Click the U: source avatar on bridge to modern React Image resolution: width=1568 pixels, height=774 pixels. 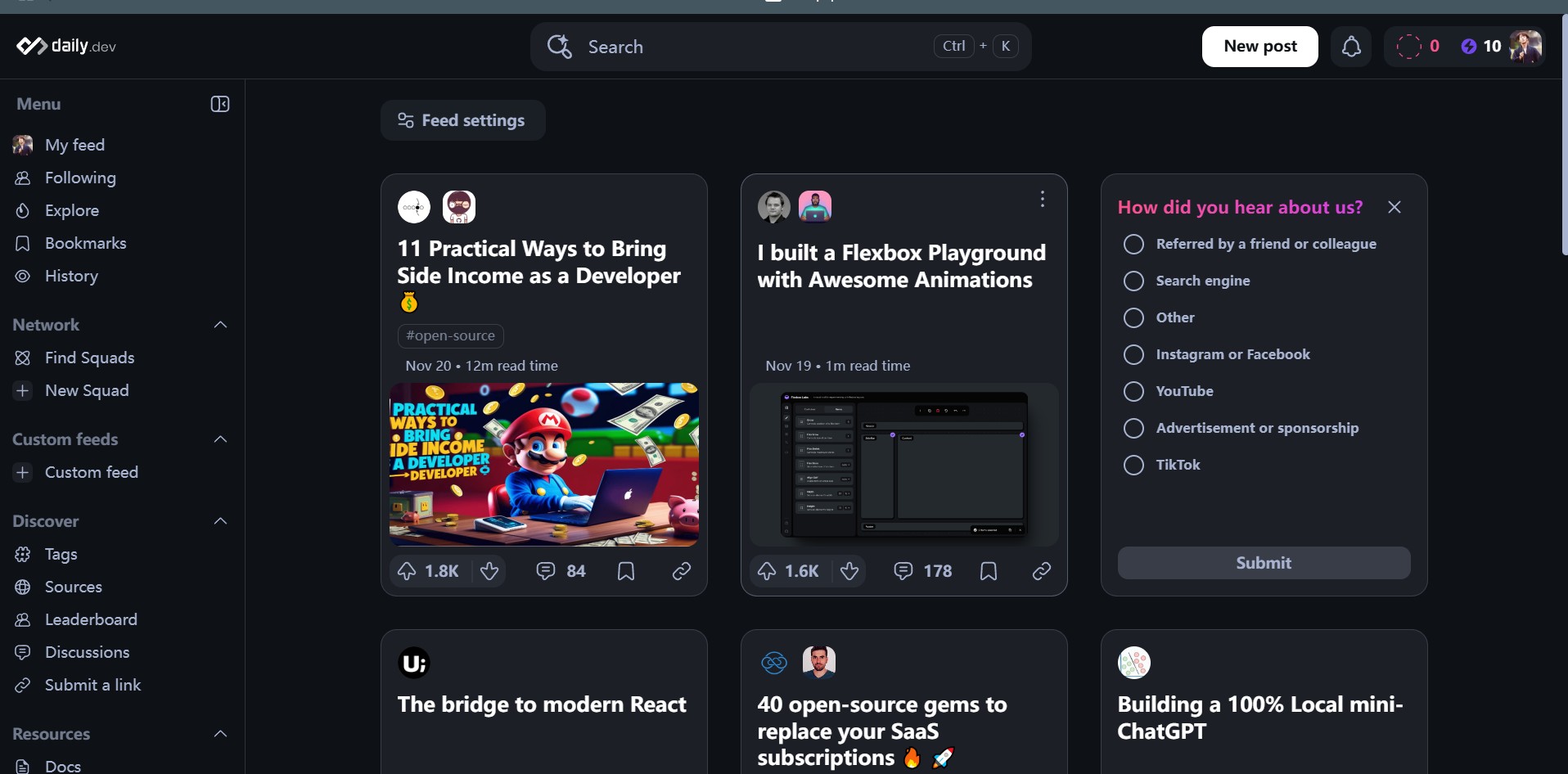(x=414, y=663)
